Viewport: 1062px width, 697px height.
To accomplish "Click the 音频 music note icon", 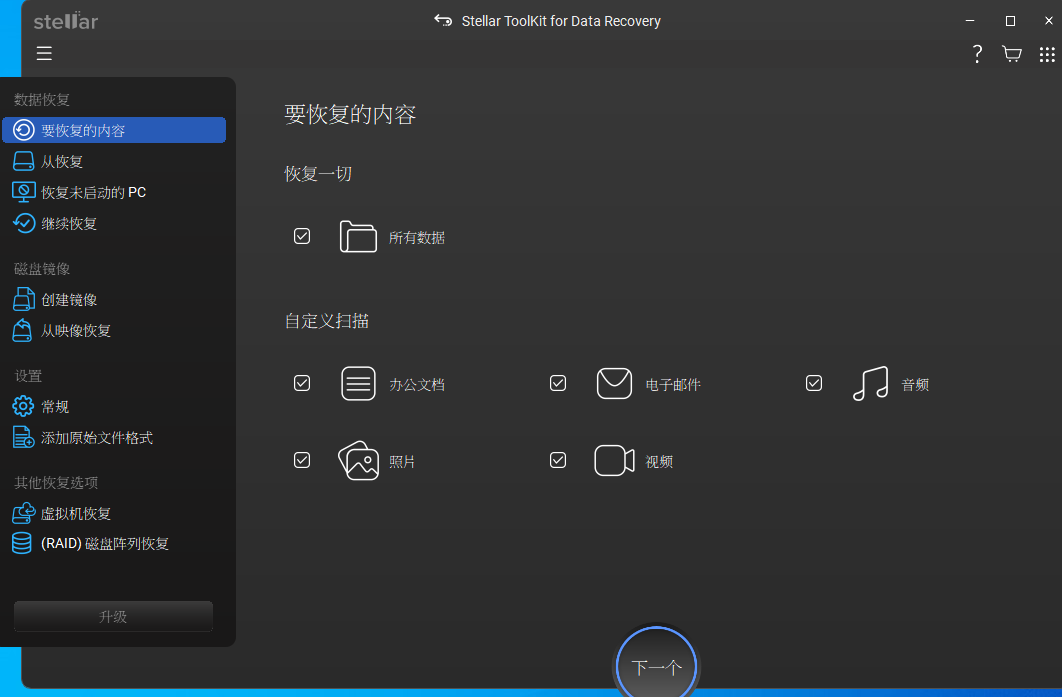I will point(870,383).
